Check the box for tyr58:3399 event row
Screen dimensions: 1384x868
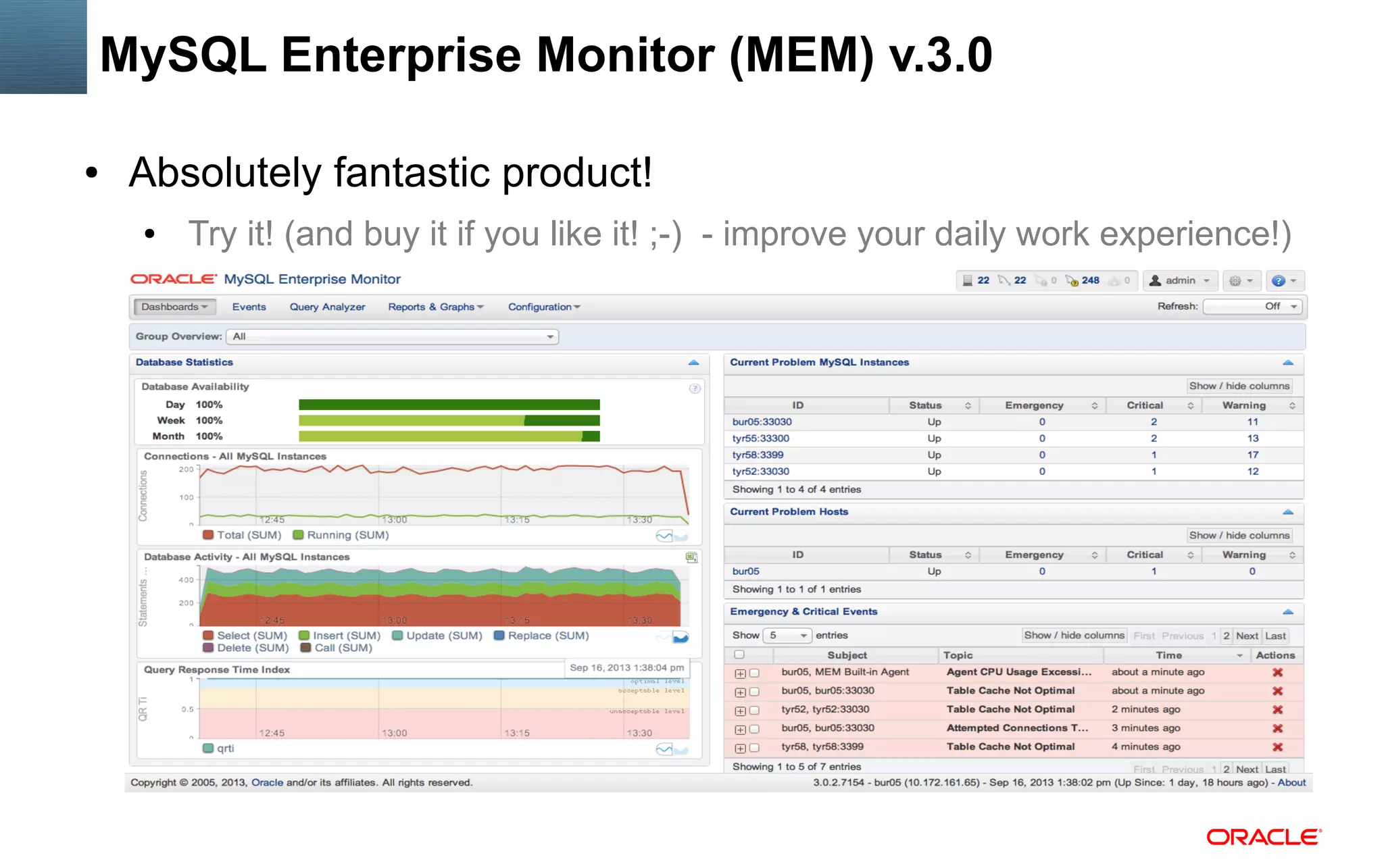click(754, 748)
